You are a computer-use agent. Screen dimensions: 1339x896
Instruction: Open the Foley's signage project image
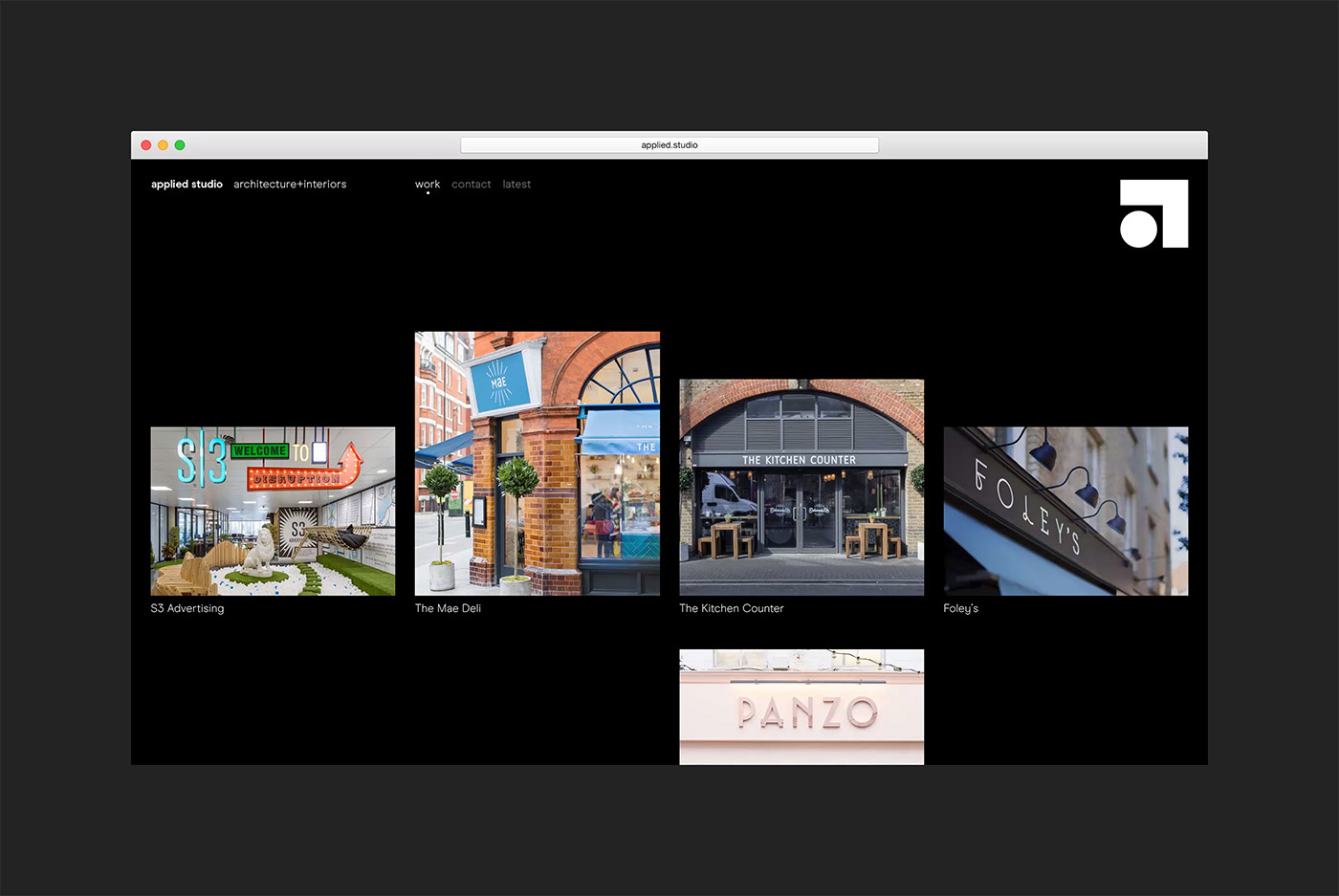1065,511
